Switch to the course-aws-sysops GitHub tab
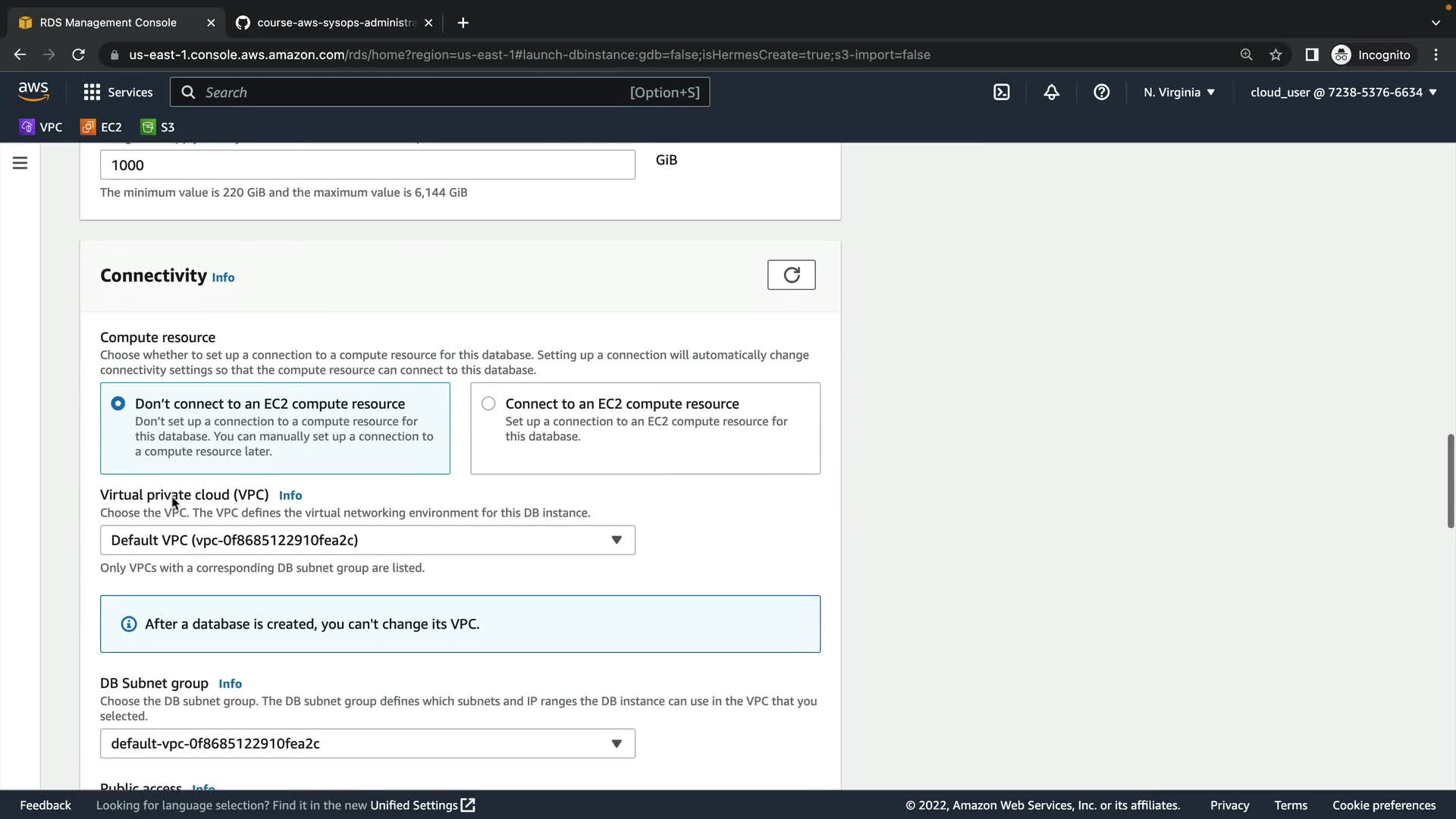 334,23
